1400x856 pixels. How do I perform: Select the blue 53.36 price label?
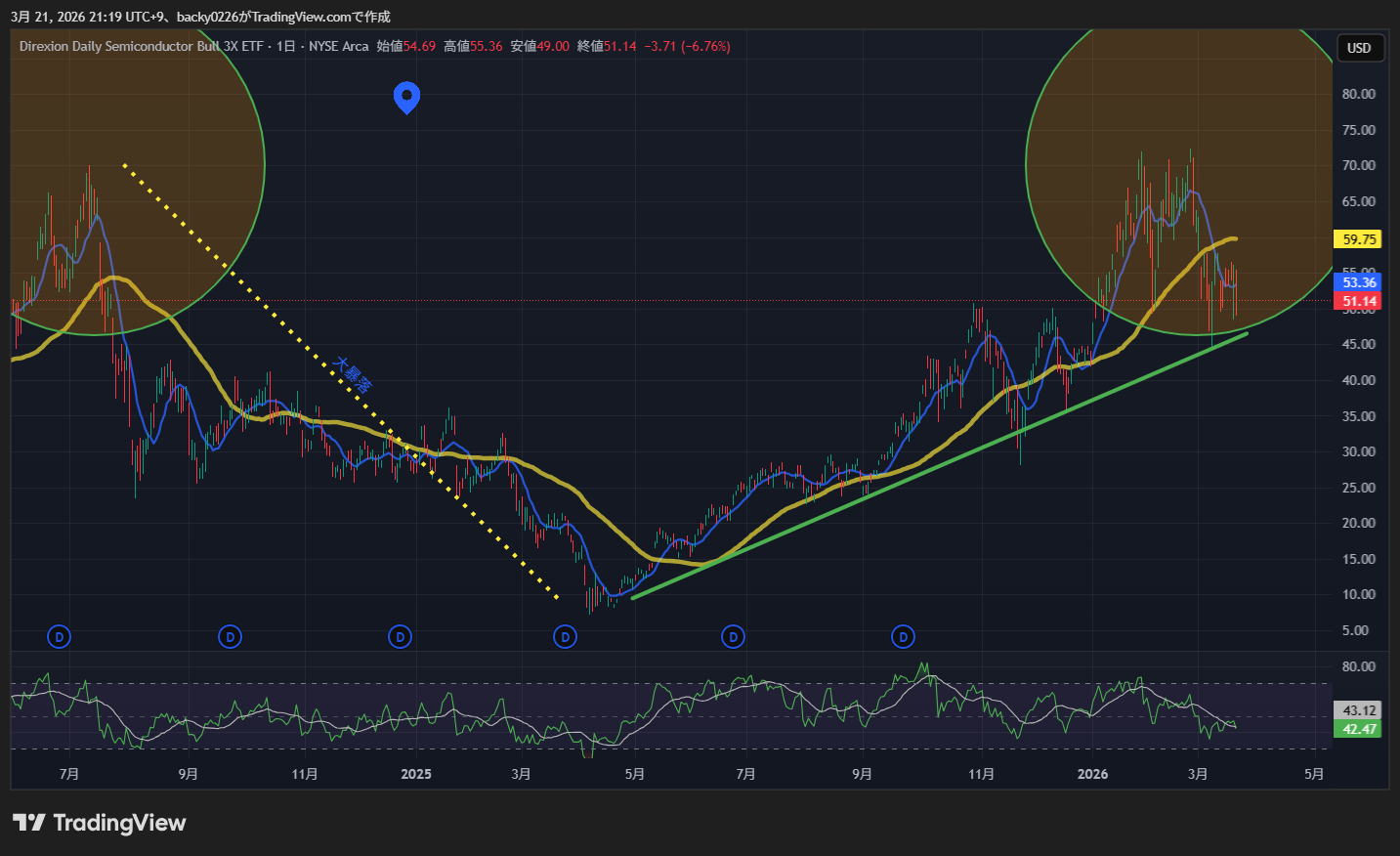[x=1358, y=282]
